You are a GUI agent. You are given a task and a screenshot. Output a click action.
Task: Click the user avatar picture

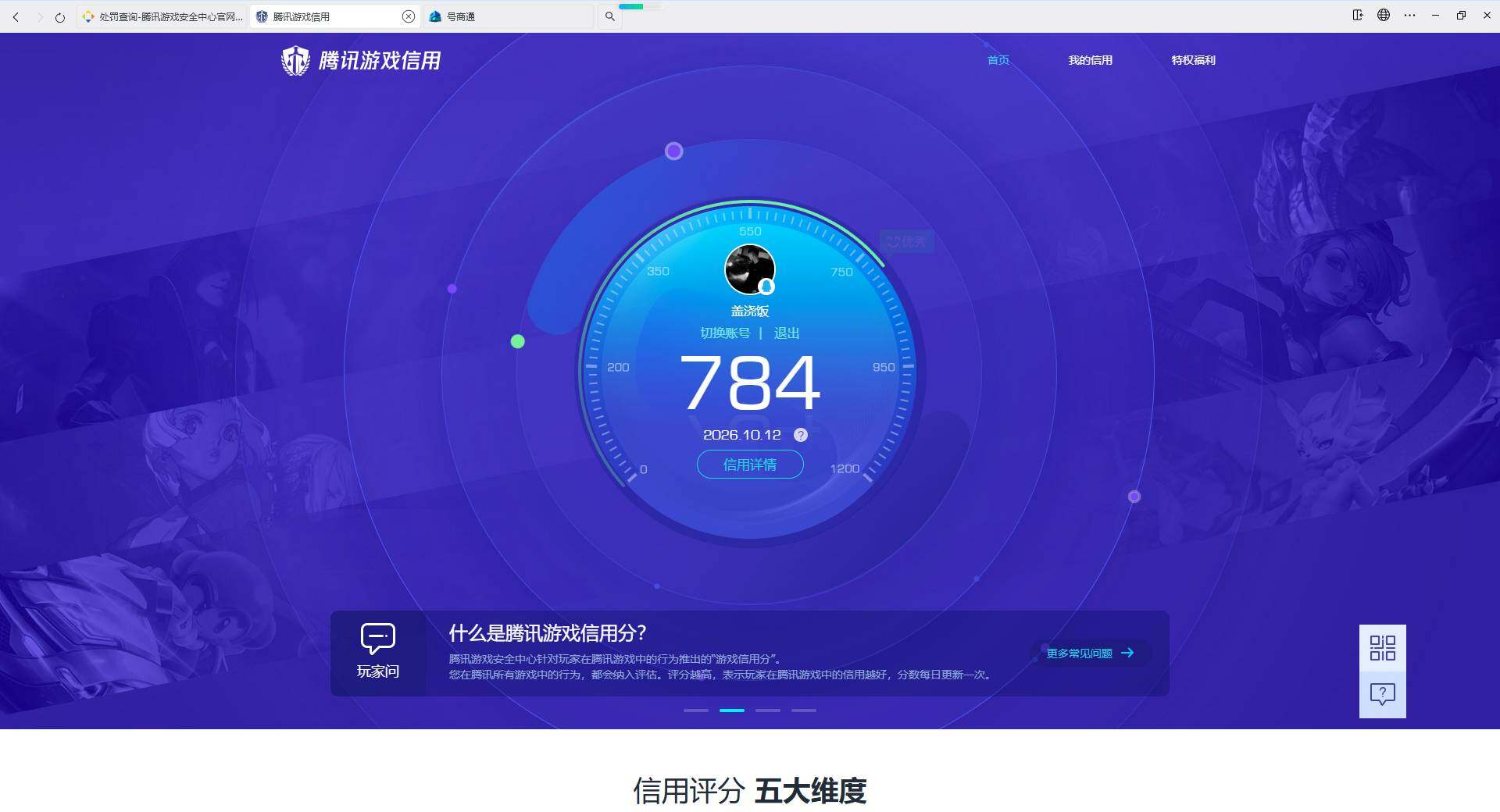click(750, 269)
